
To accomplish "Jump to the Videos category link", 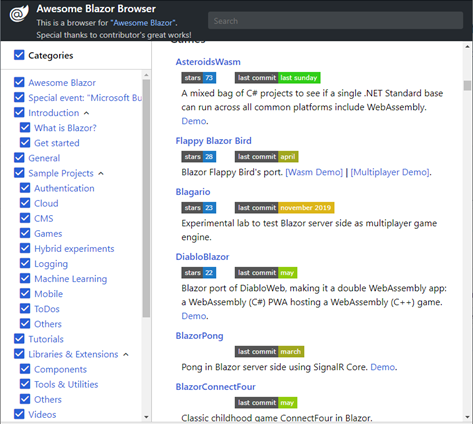I will (x=42, y=414).
